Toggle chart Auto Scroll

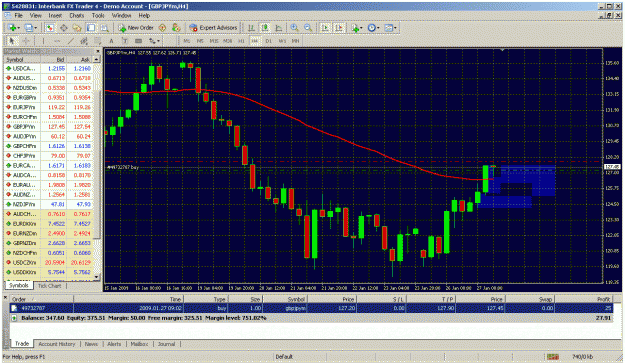[x=325, y=28]
